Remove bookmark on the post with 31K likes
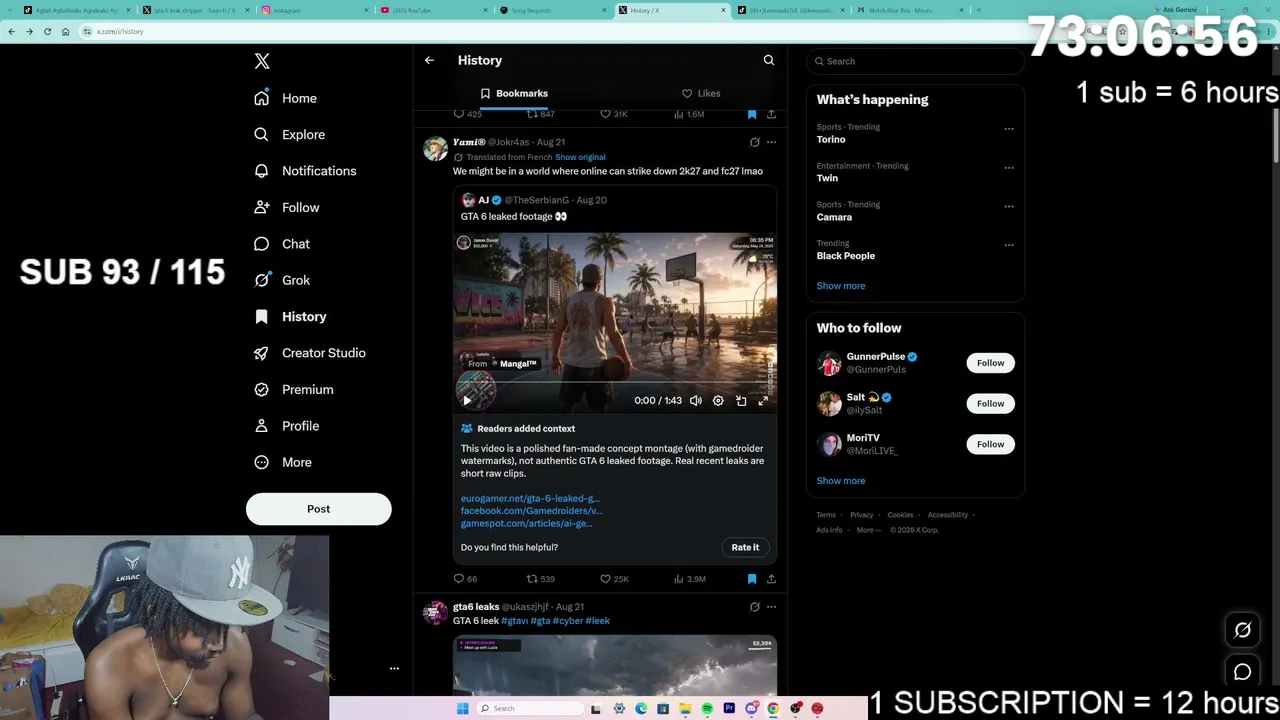 click(752, 114)
